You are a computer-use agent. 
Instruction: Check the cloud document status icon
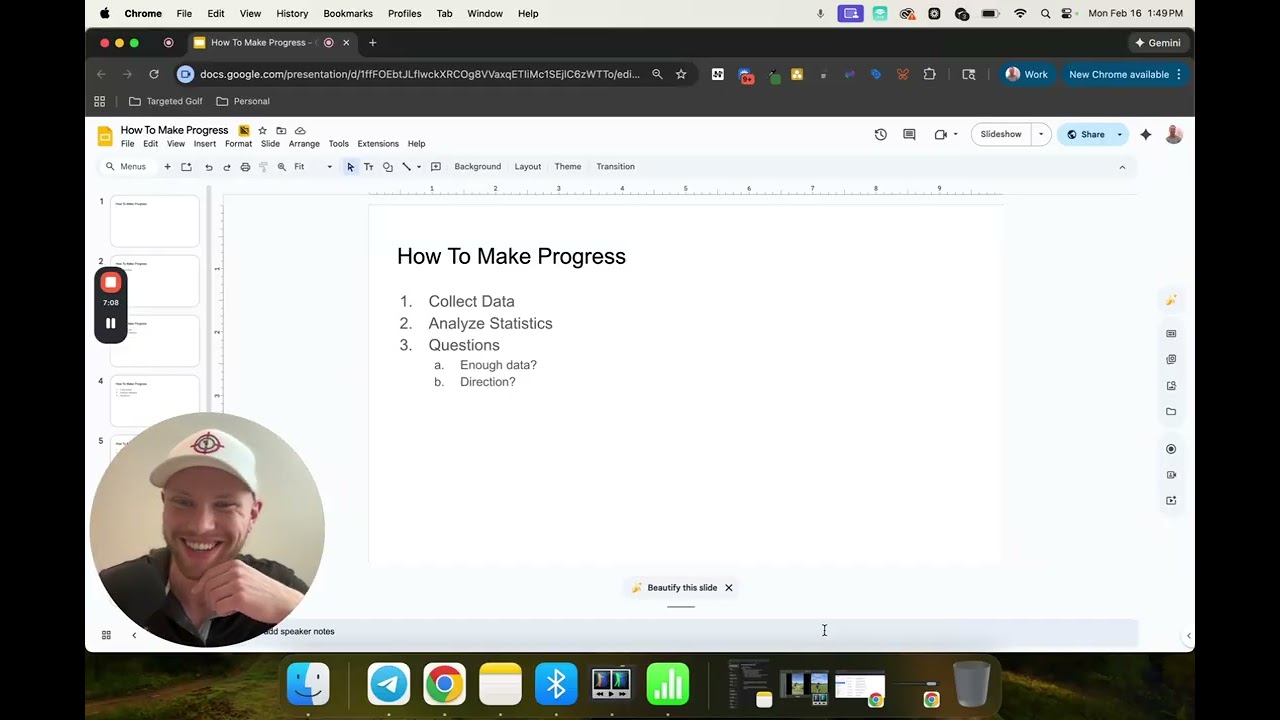[x=300, y=130]
